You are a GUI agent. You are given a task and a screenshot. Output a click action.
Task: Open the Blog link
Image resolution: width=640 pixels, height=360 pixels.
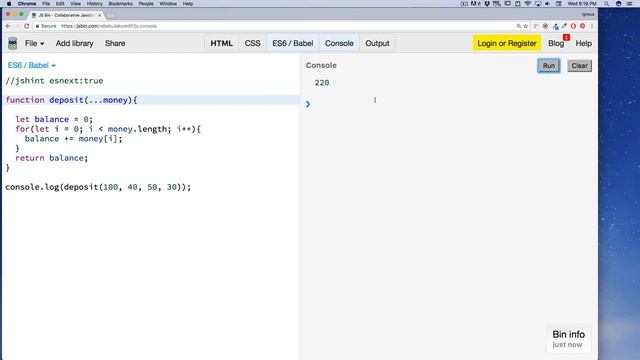556,43
